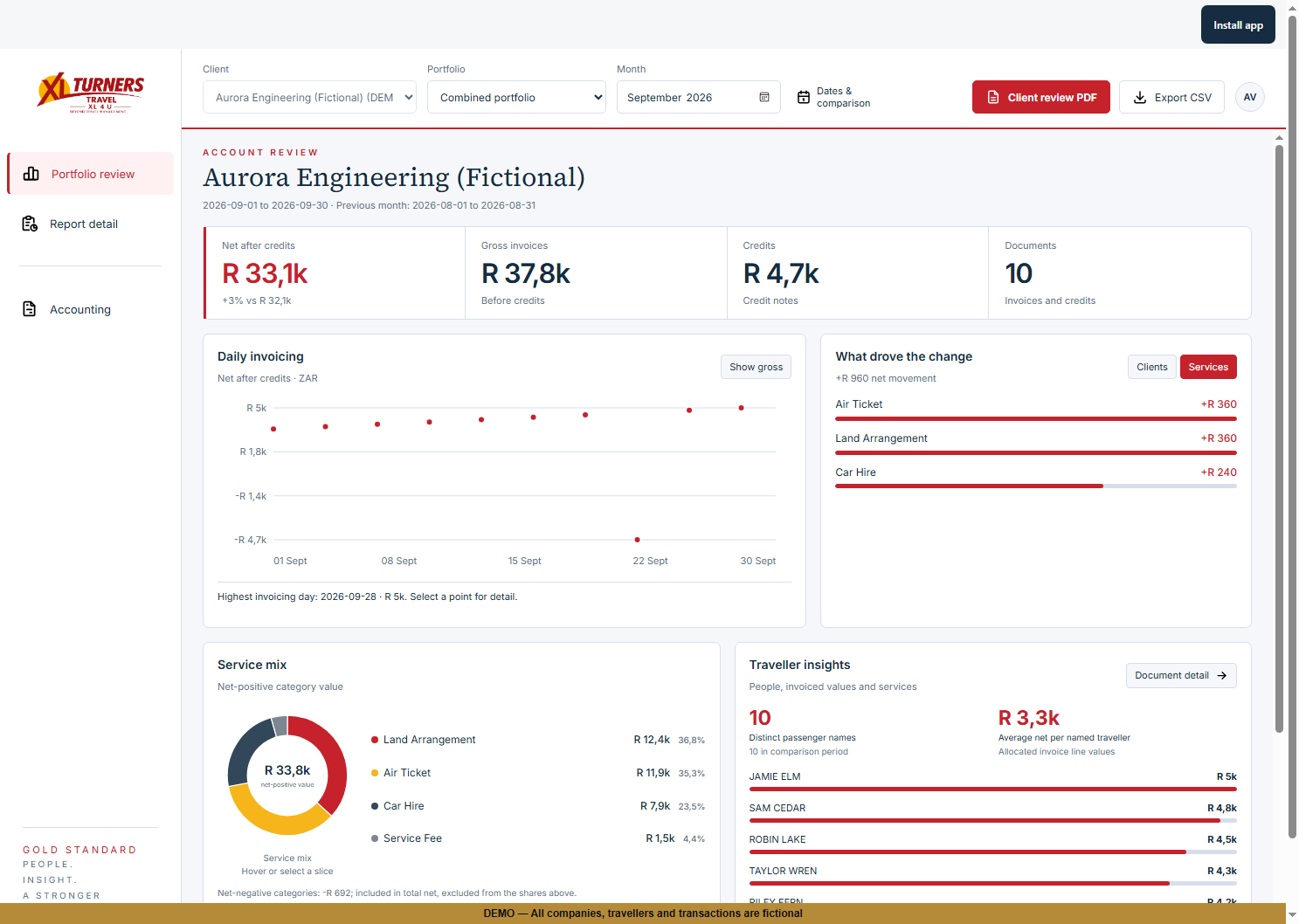
Task: Click the PDF document icon on red button
Action: coord(993,97)
